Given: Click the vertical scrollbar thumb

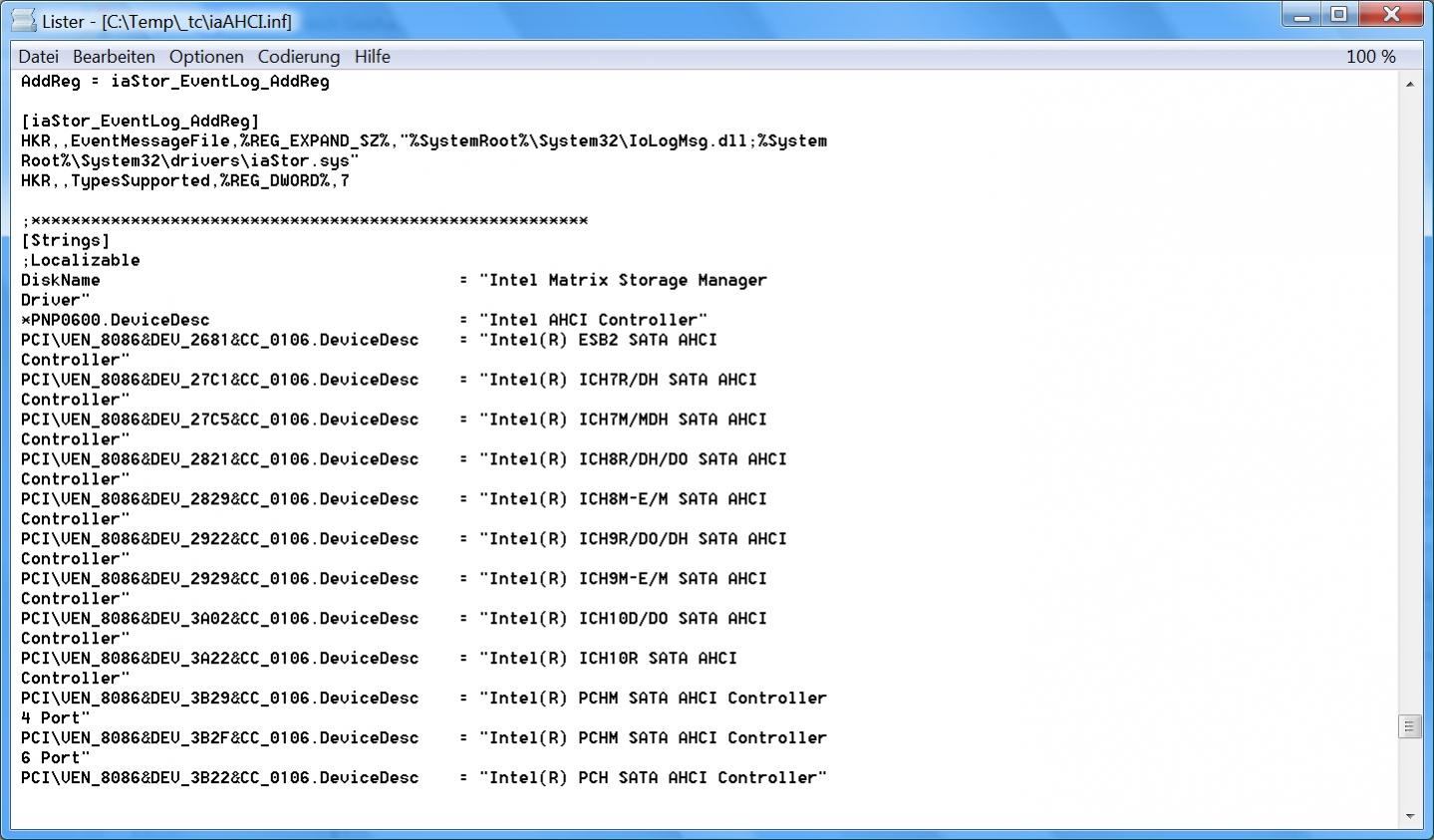Looking at the screenshot, I should 1409,726.
